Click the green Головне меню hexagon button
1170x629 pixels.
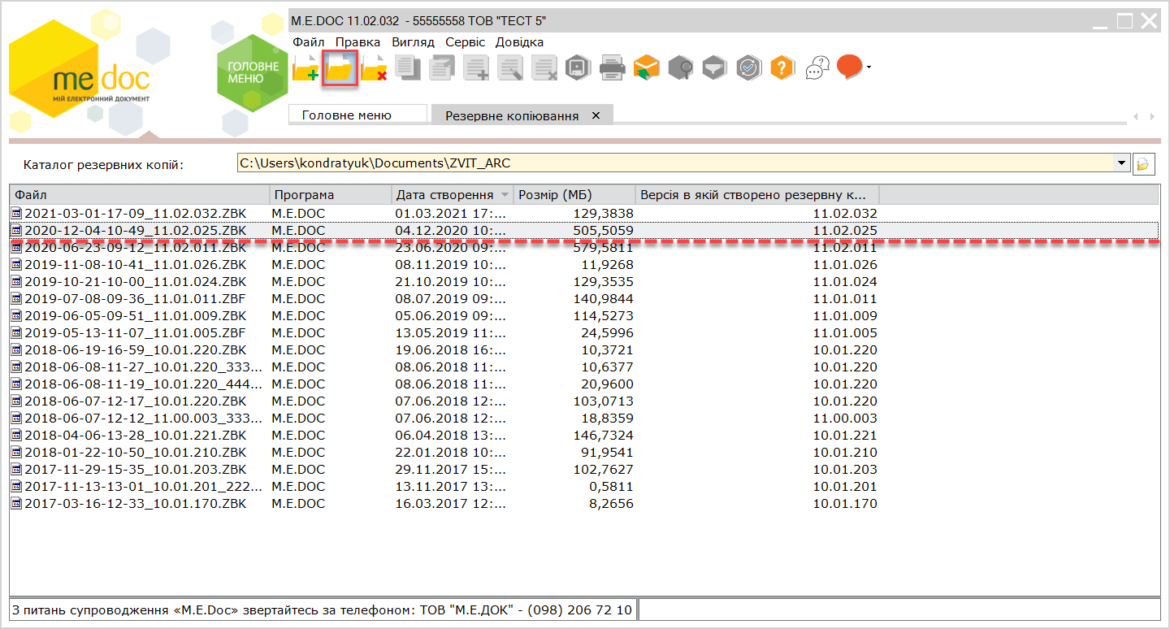pyautogui.click(x=252, y=72)
